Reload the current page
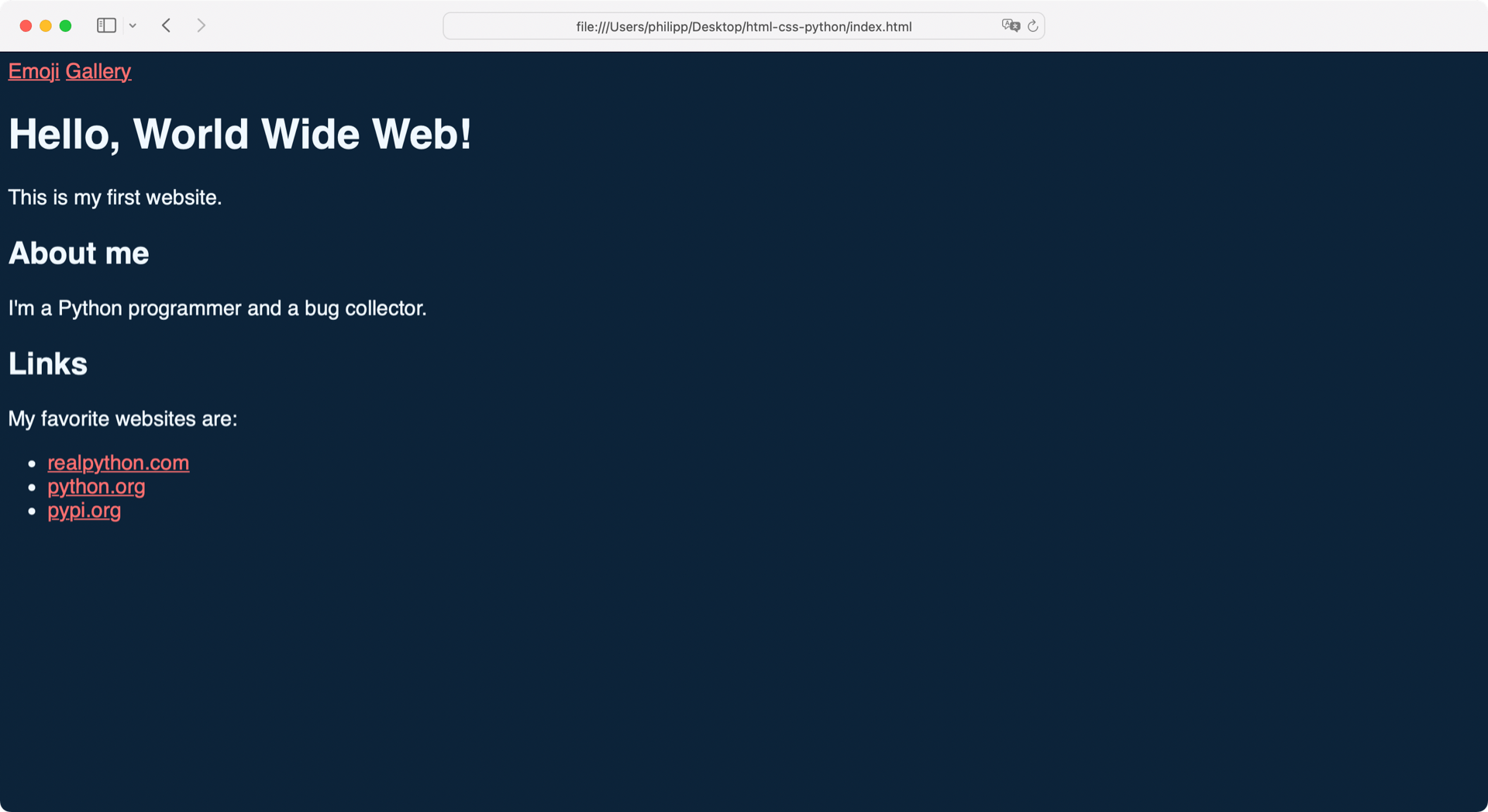 click(1033, 26)
